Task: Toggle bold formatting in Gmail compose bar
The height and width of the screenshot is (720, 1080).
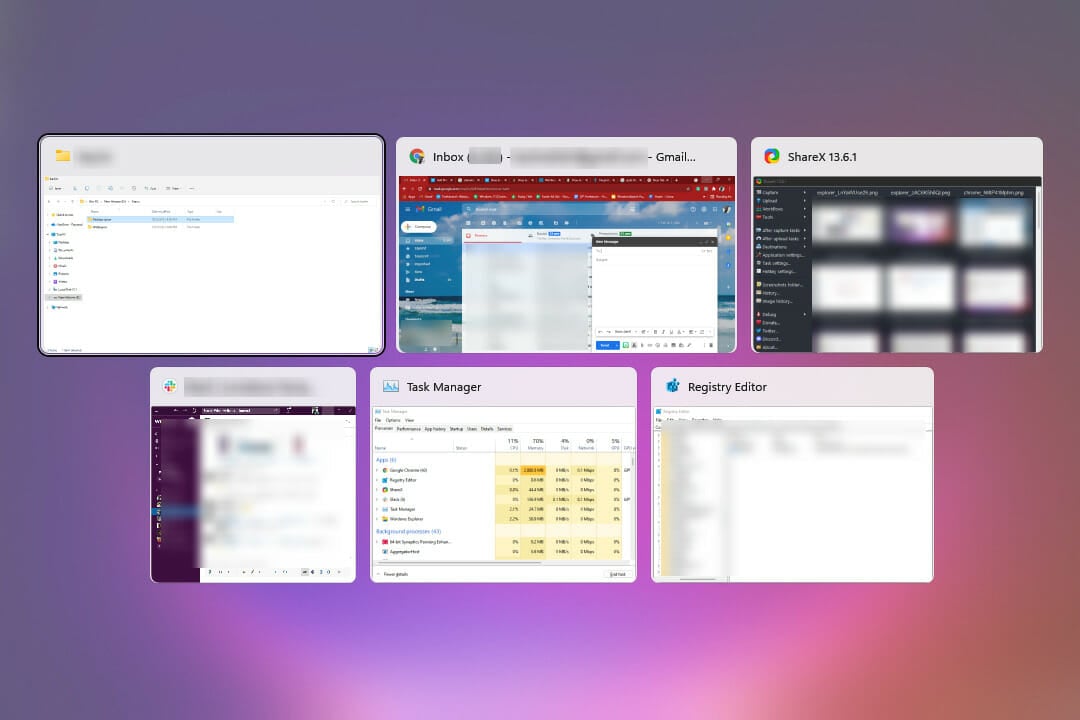Action: (655, 332)
